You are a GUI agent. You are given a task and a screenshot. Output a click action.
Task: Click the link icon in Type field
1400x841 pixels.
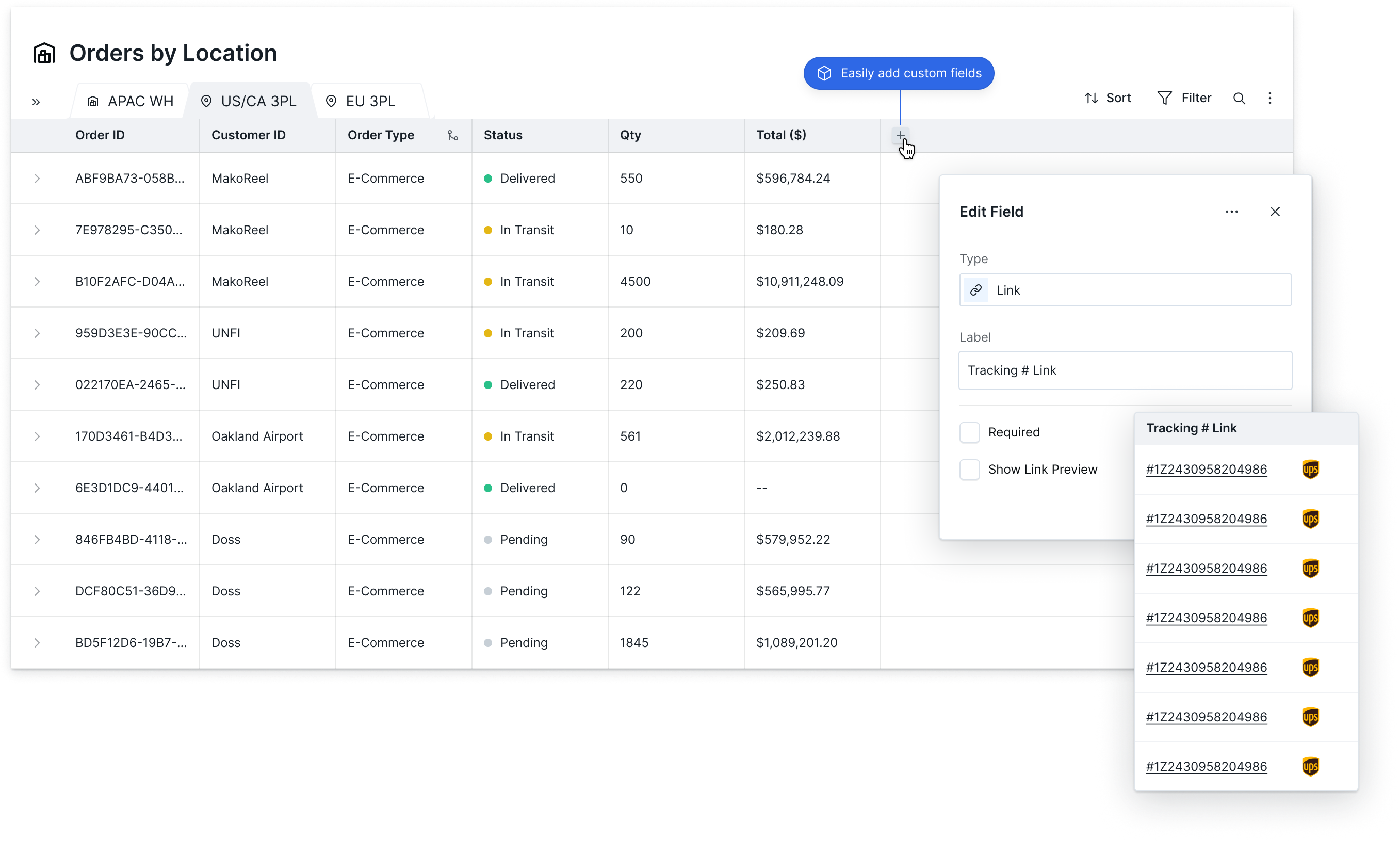click(975, 290)
